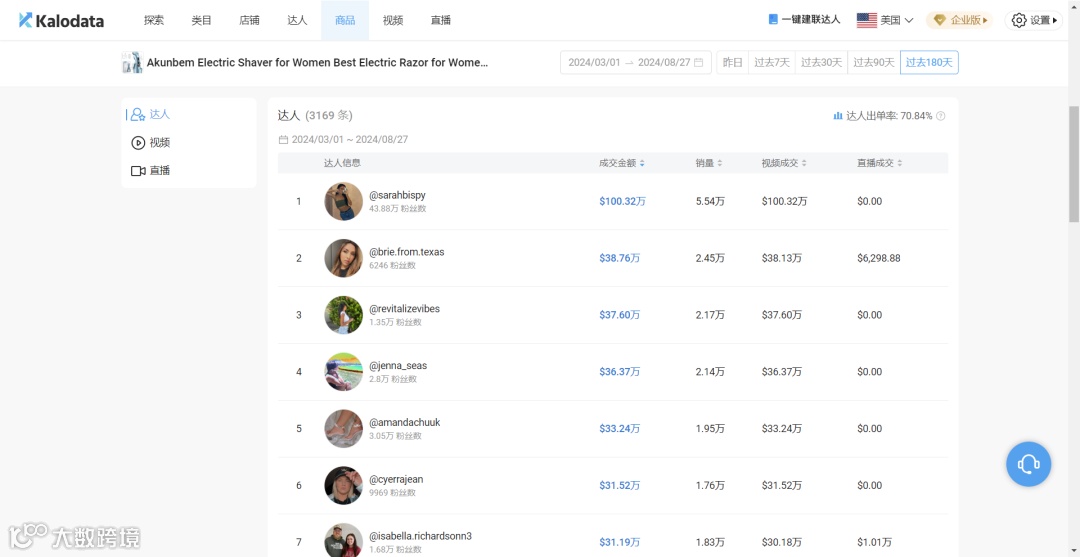
Task: Sort table by 直播成交 column
Action: 880,163
